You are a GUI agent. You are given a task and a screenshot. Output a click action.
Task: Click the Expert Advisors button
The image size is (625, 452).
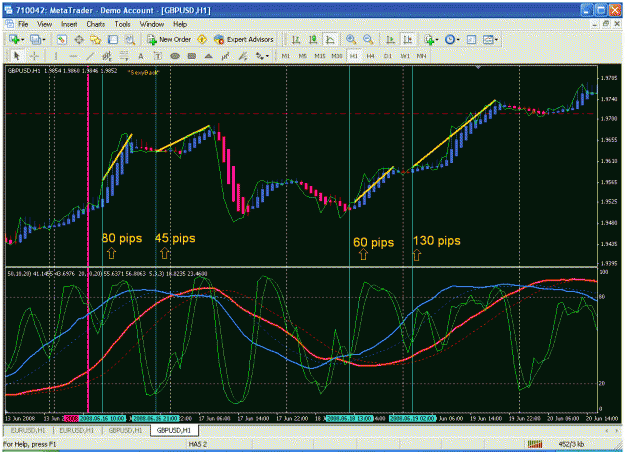pos(244,39)
